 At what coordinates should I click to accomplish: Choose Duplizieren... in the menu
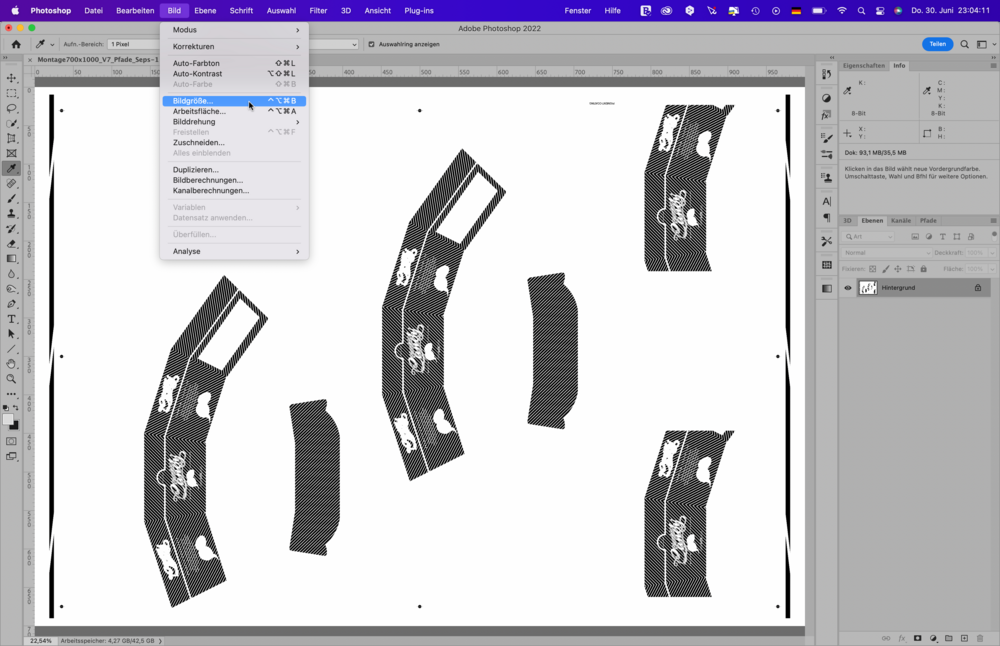(x=195, y=170)
